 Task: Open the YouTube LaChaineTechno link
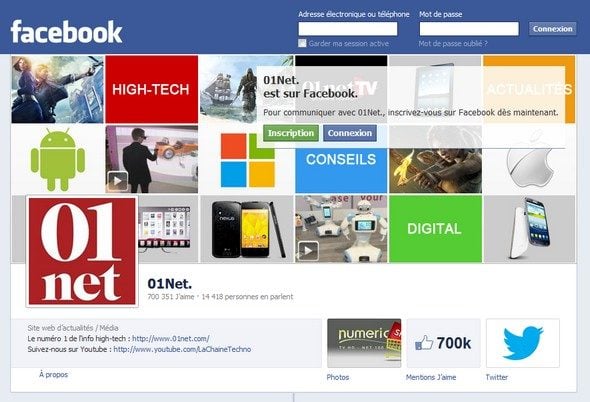coord(182,349)
